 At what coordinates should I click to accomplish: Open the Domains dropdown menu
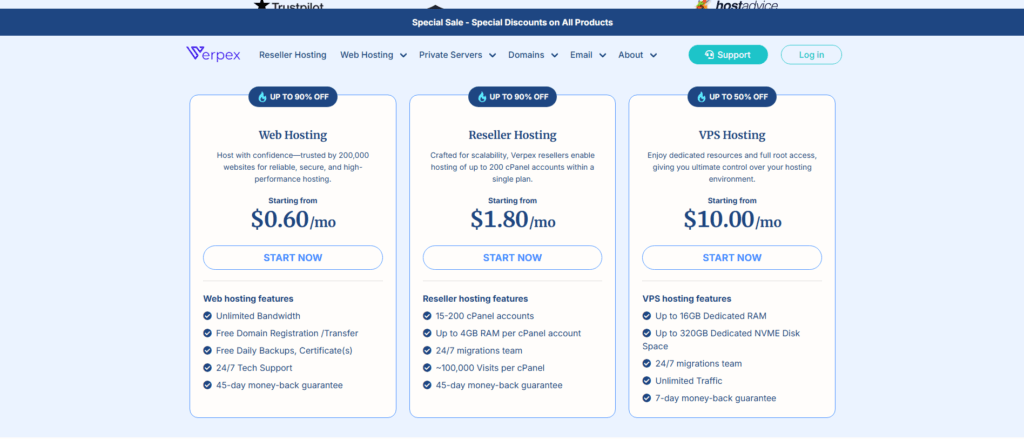532,55
